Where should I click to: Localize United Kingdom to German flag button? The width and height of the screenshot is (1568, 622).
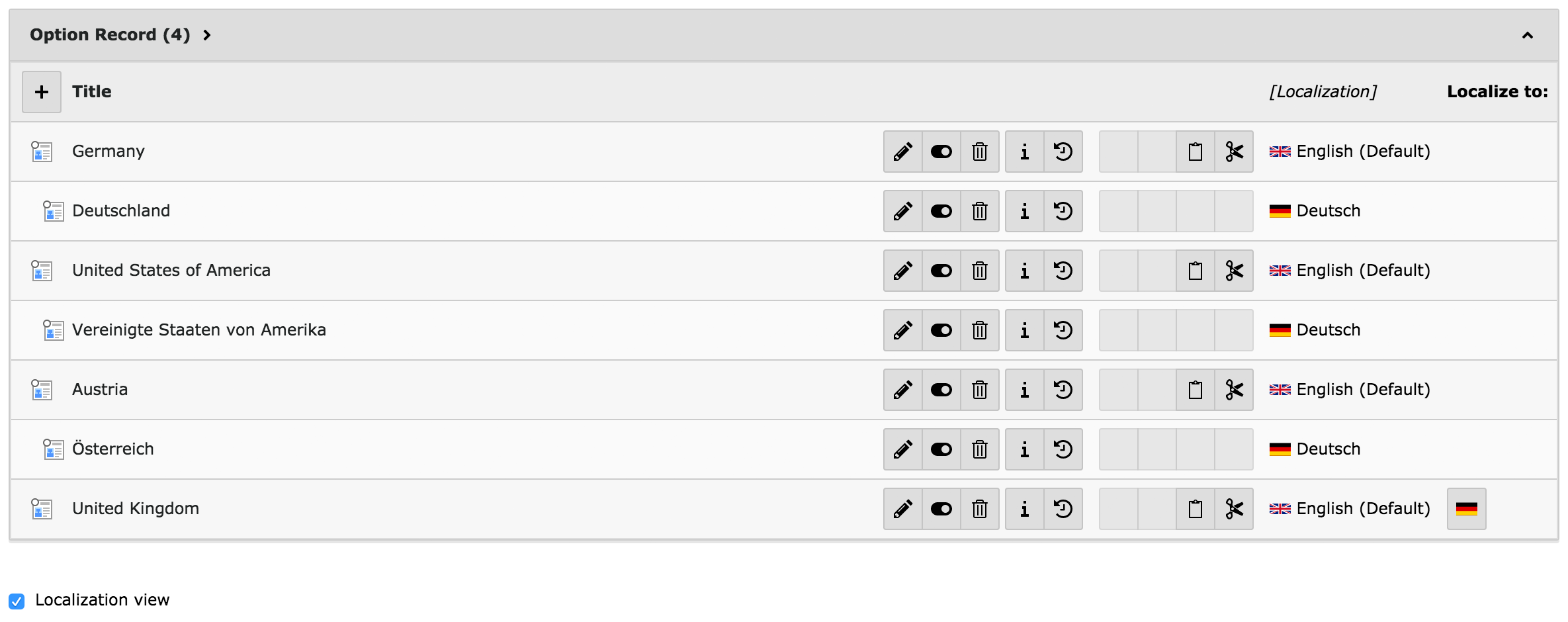(1466, 509)
